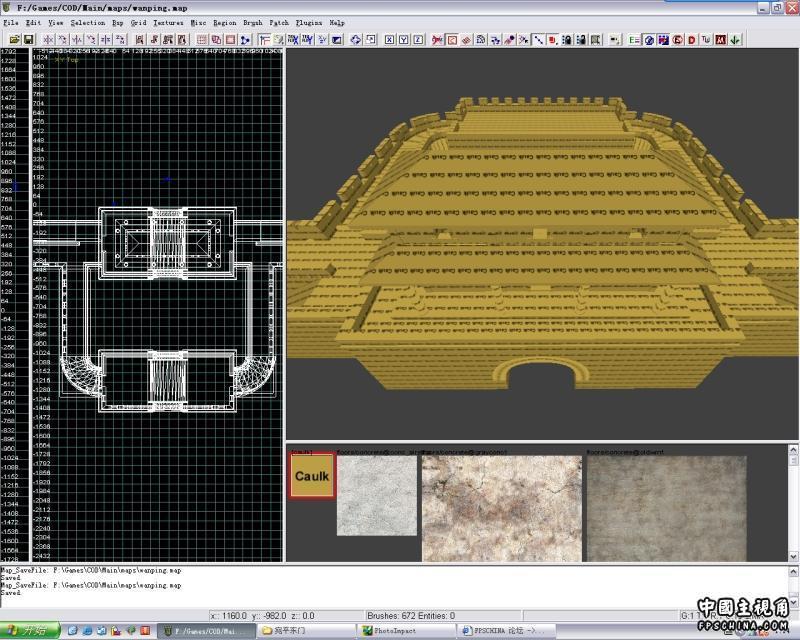
Task: Click the texture browser scroll-down arrow
Action: click(x=793, y=556)
